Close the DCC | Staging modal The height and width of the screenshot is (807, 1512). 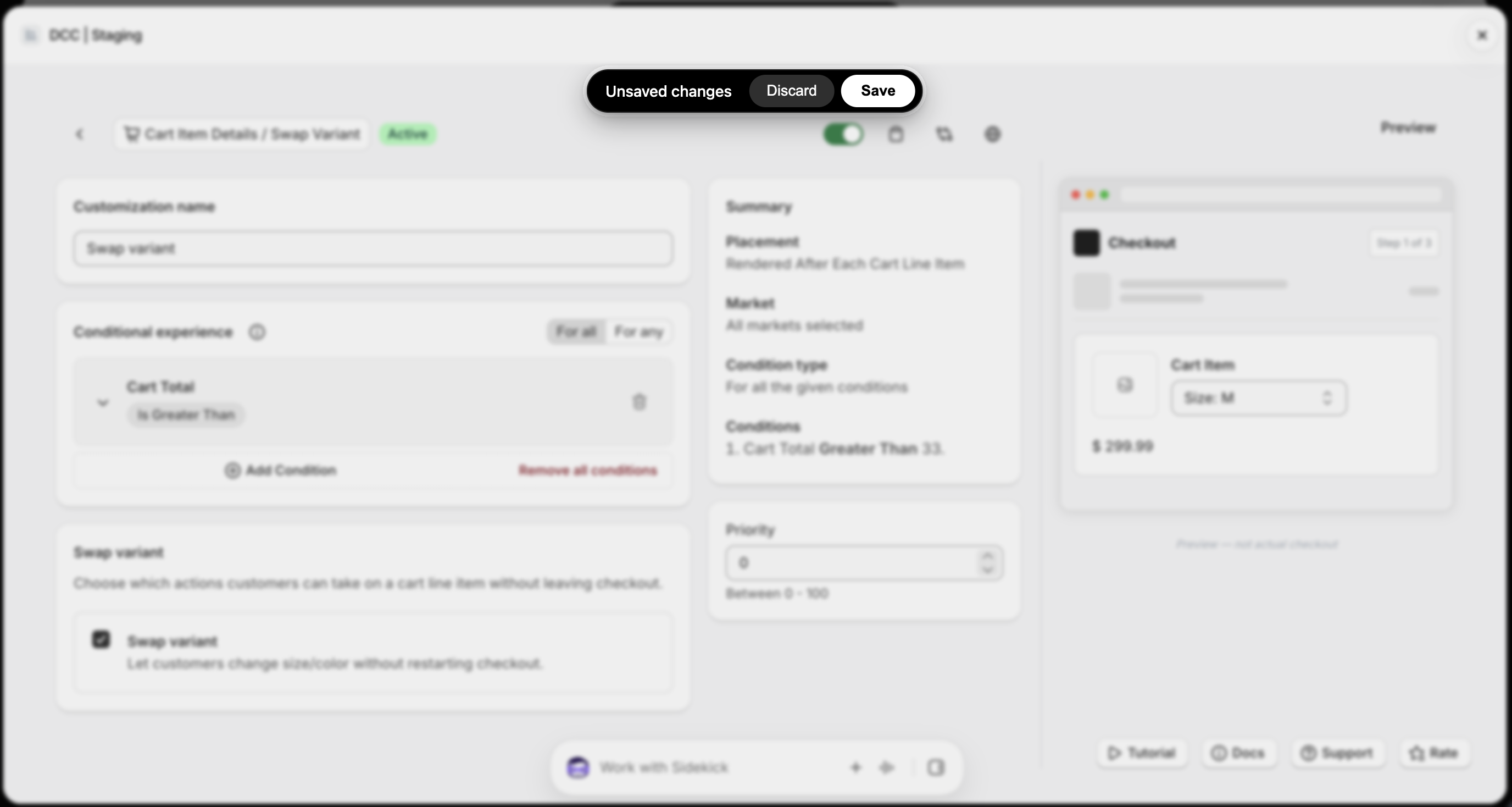click(1482, 35)
